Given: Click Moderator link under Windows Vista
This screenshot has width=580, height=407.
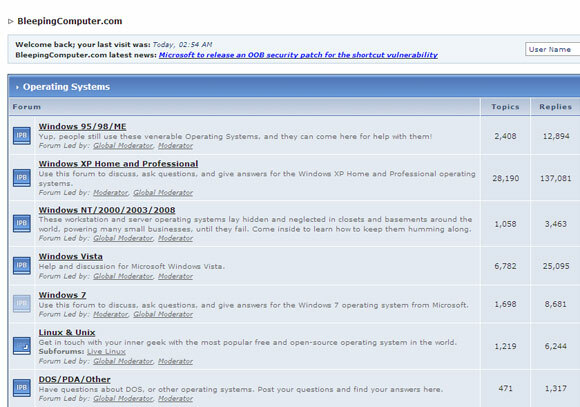Looking at the screenshot, I should pos(176,276).
